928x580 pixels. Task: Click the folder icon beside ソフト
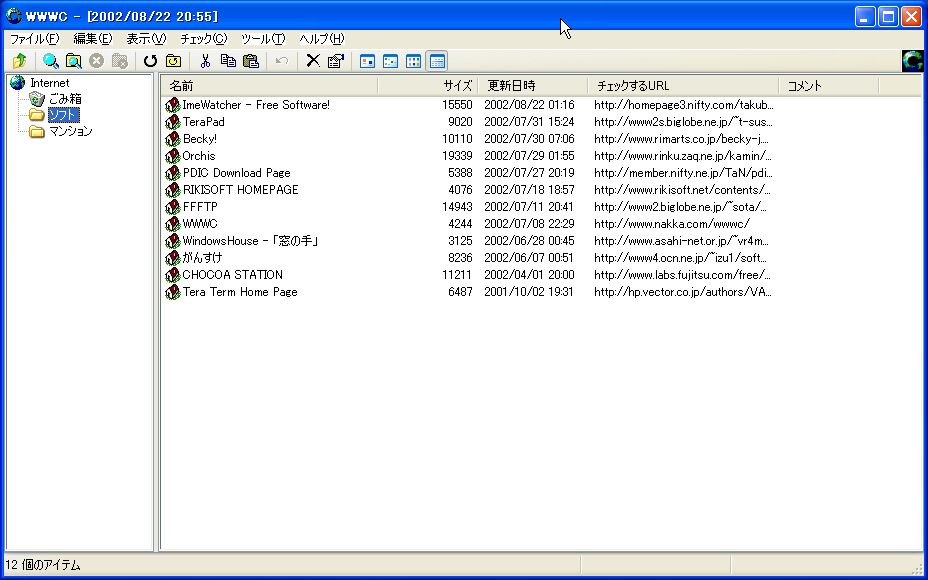[x=37, y=115]
